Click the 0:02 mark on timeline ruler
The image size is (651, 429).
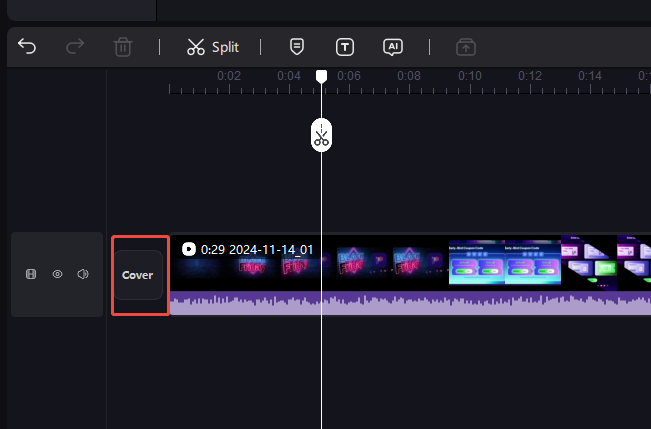pos(229,76)
